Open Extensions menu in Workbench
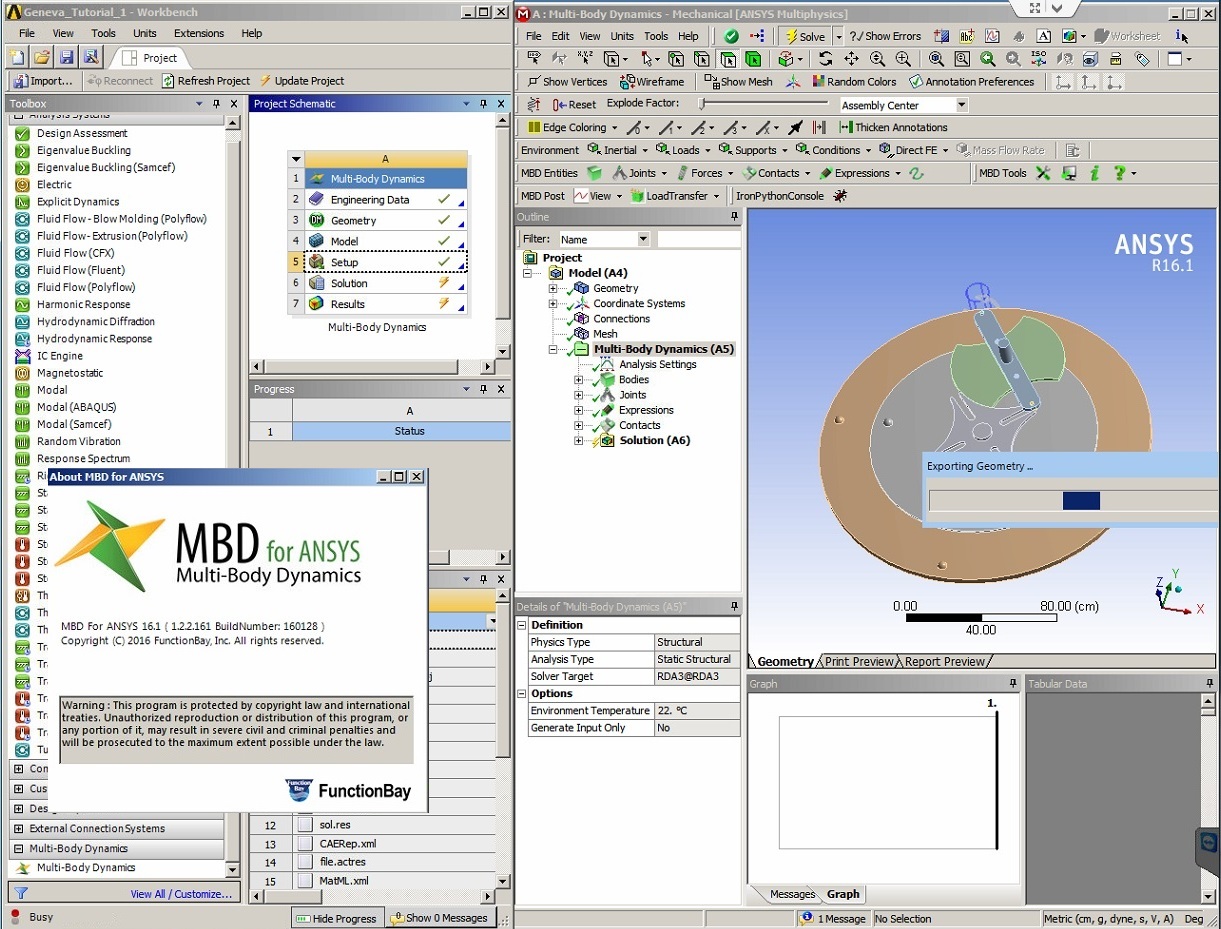Image resolution: width=1221 pixels, height=929 pixels. point(199,33)
